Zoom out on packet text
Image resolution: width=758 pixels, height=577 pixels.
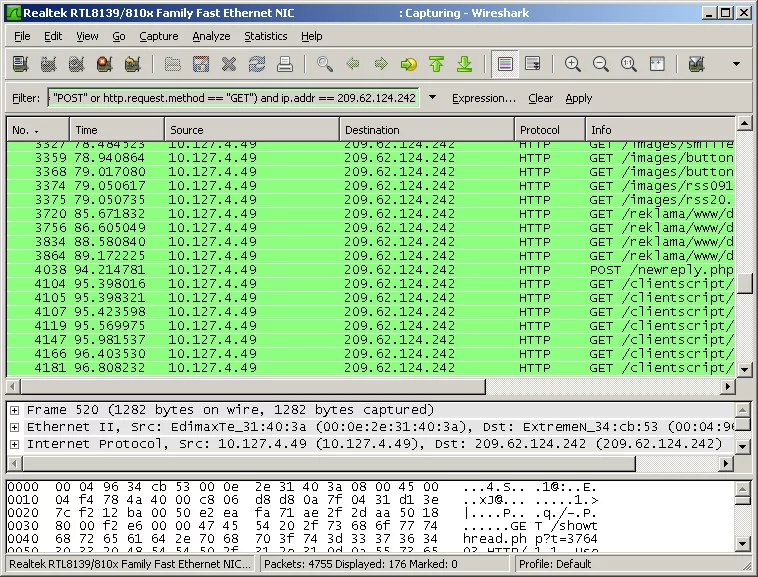click(601, 64)
